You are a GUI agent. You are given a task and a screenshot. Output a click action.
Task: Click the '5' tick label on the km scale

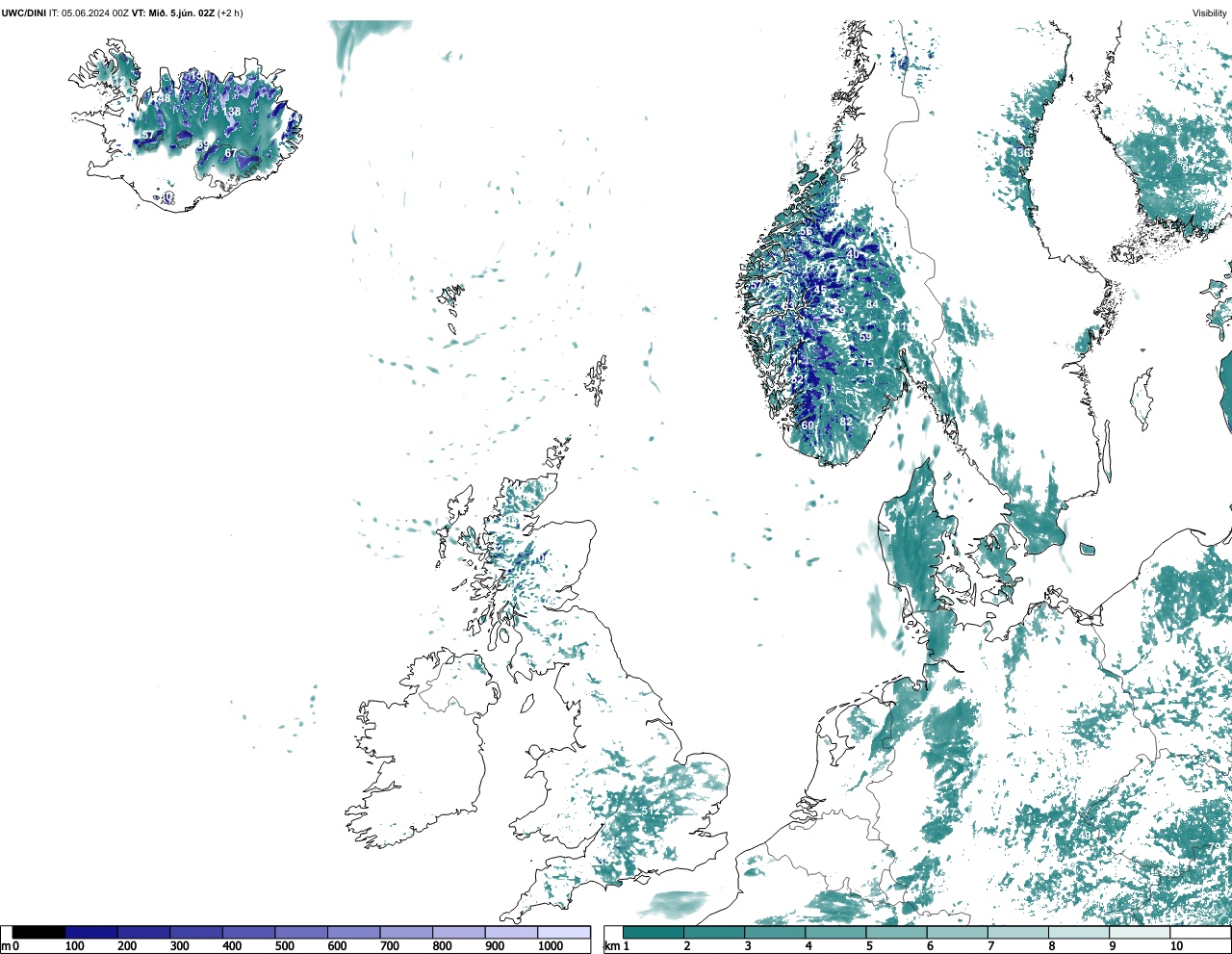(869, 946)
